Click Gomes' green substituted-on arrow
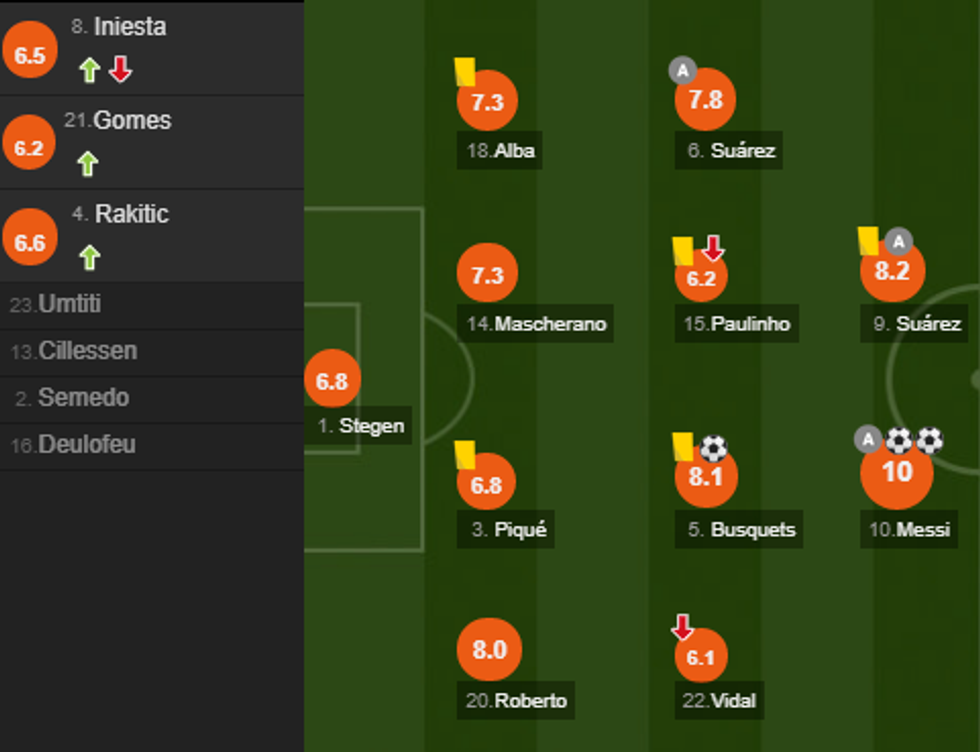The width and height of the screenshot is (980, 752). click(x=88, y=164)
